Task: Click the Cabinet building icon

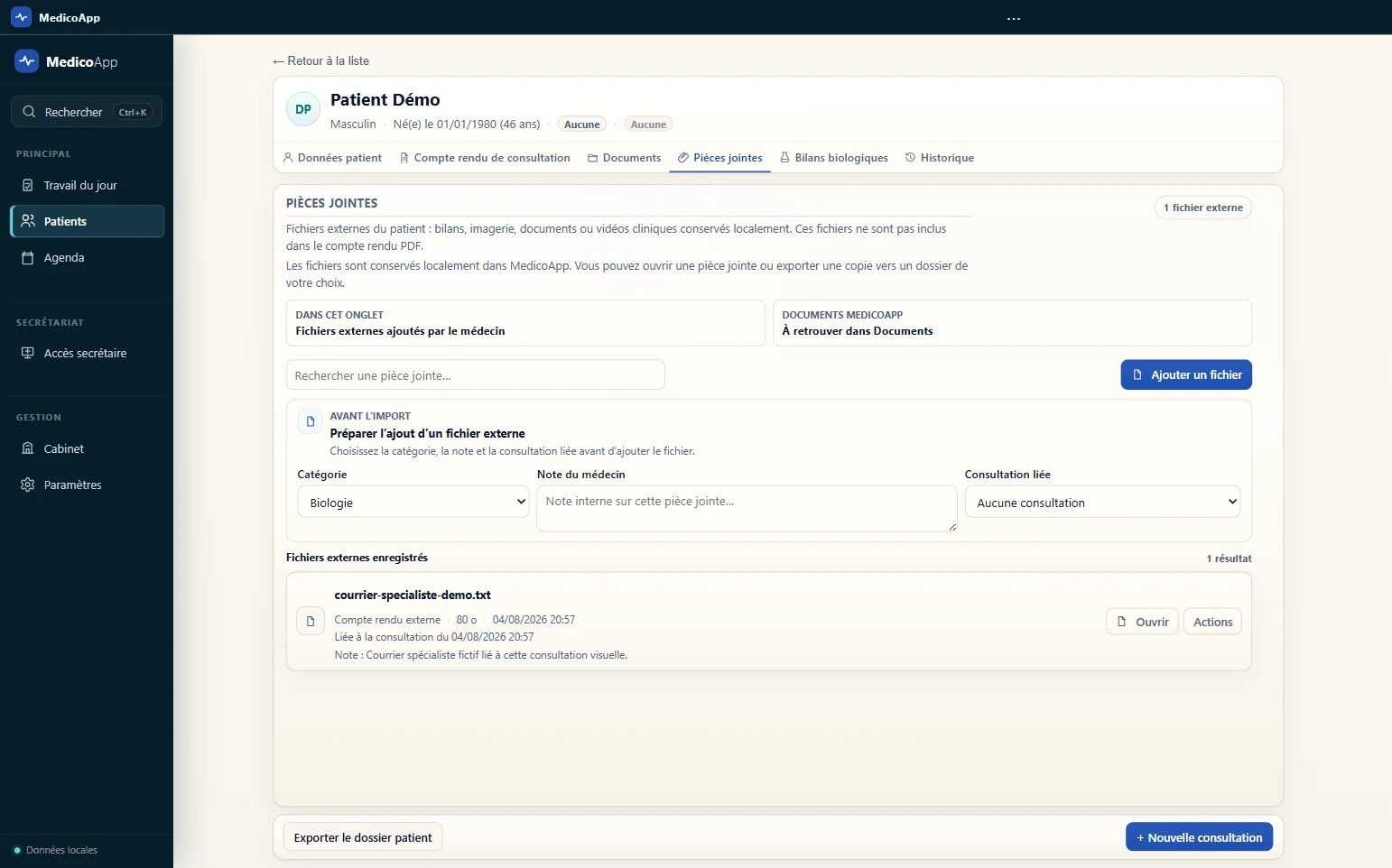Action: click(x=28, y=448)
